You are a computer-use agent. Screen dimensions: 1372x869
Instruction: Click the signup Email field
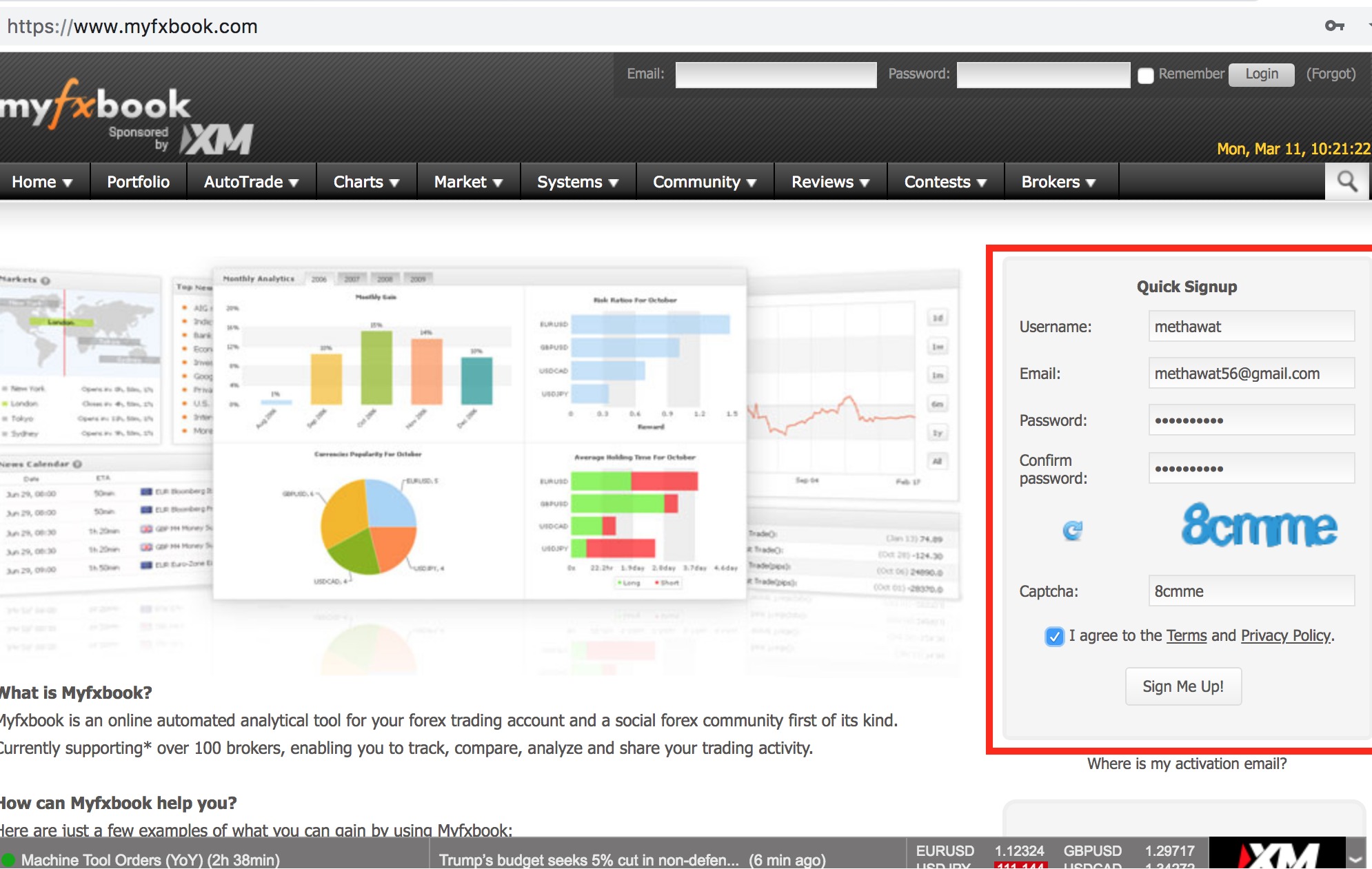[1251, 374]
